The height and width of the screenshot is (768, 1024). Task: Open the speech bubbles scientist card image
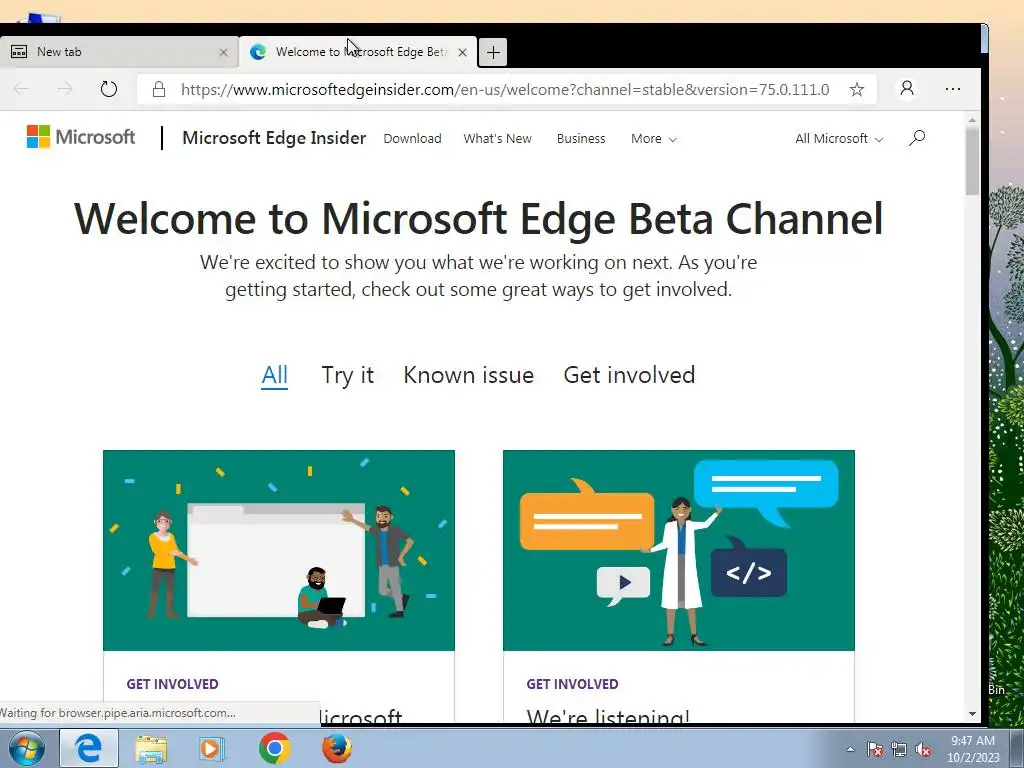point(679,550)
